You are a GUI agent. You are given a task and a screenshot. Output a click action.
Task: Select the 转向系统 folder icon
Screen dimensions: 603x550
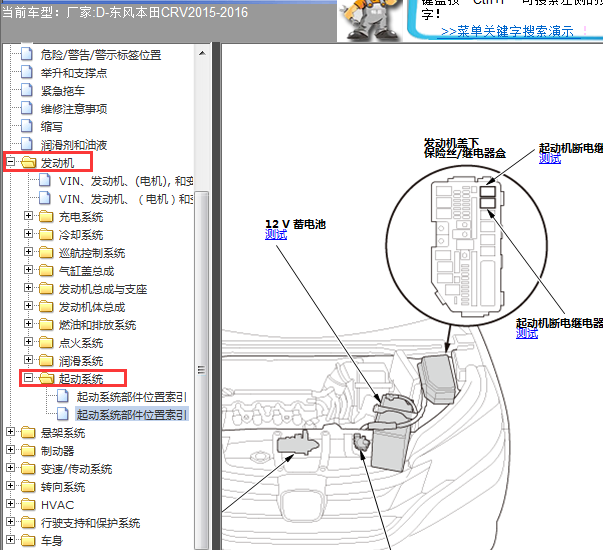tap(28, 487)
